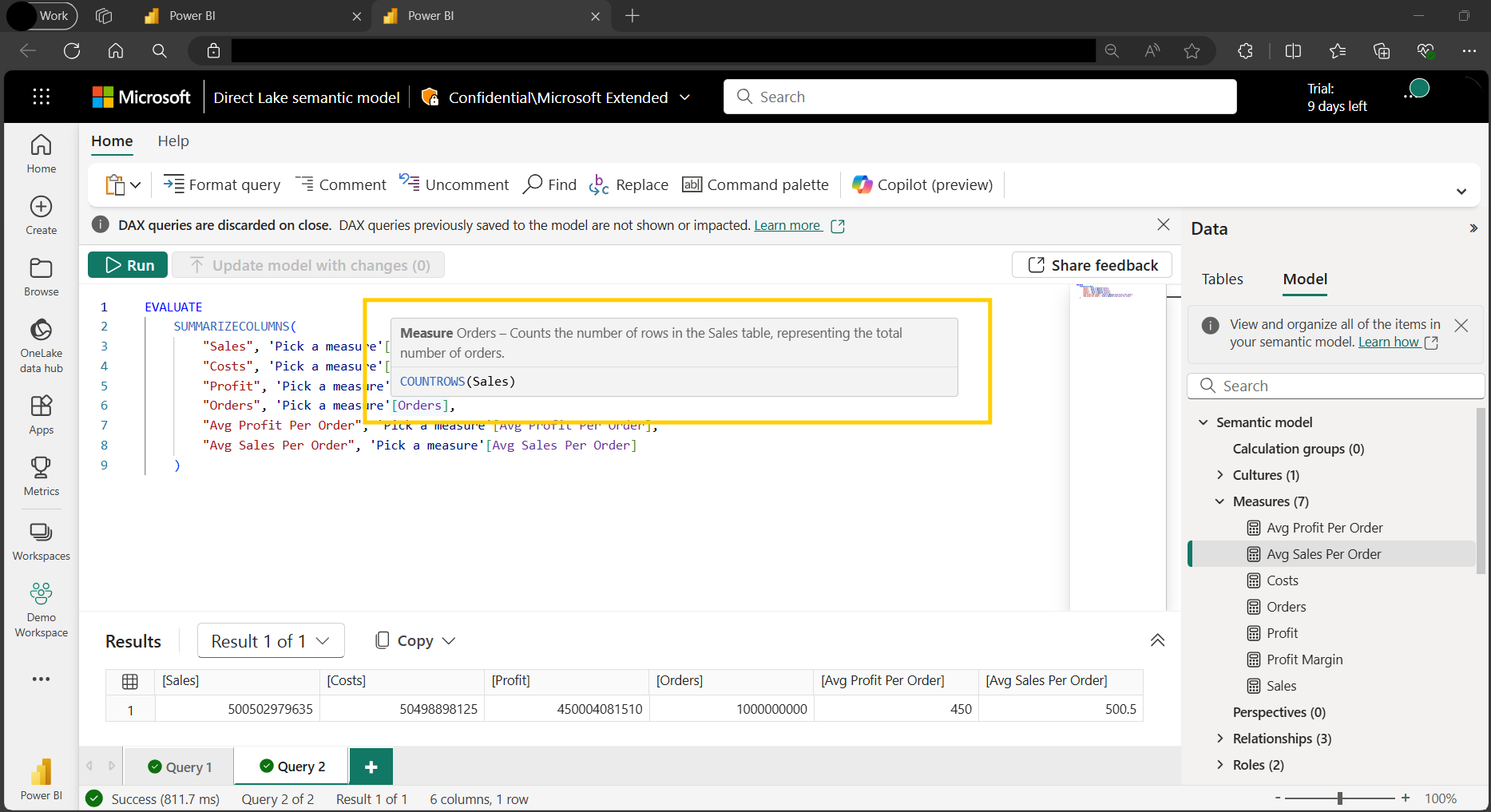Open Metrics from the left sidebar
This screenshot has height=812, width=1491.
[41, 476]
